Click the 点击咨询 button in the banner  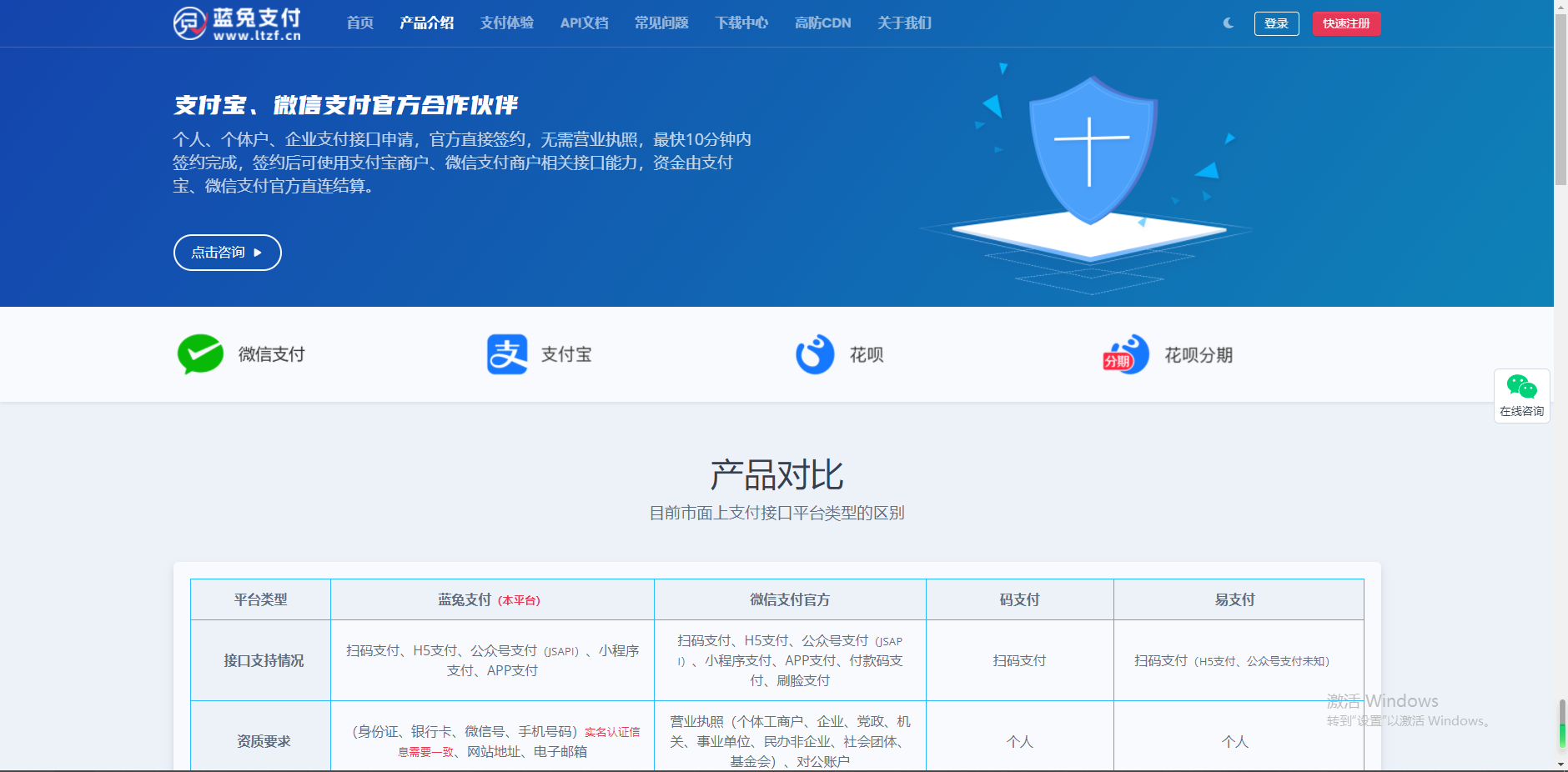click(x=228, y=253)
